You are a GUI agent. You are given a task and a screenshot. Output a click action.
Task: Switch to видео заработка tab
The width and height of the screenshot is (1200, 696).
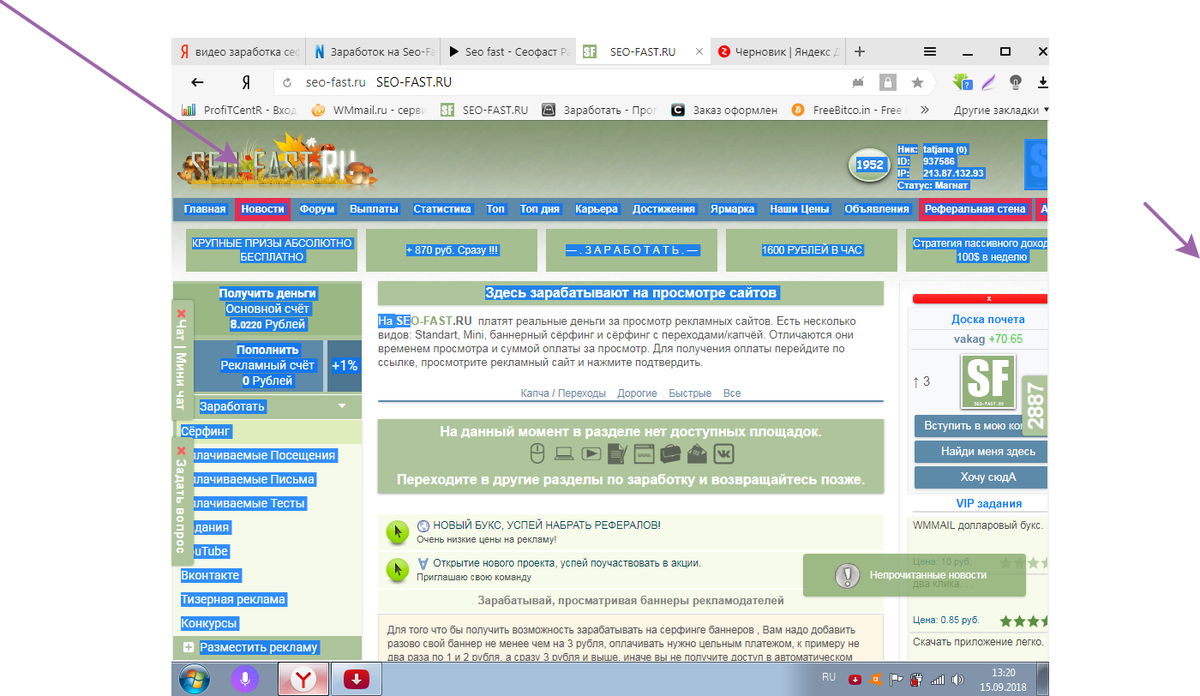pyautogui.click(x=238, y=52)
